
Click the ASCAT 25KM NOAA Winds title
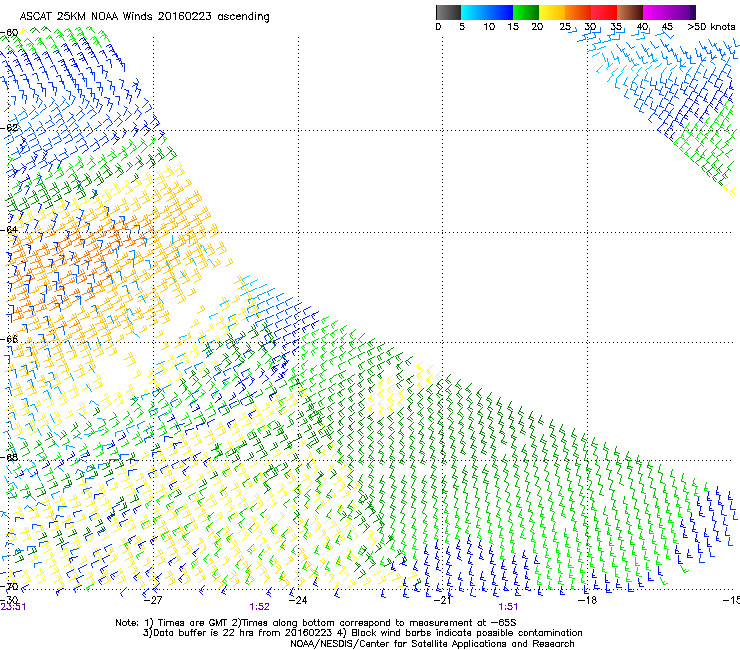pyautogui.click(x=144, y=17)
